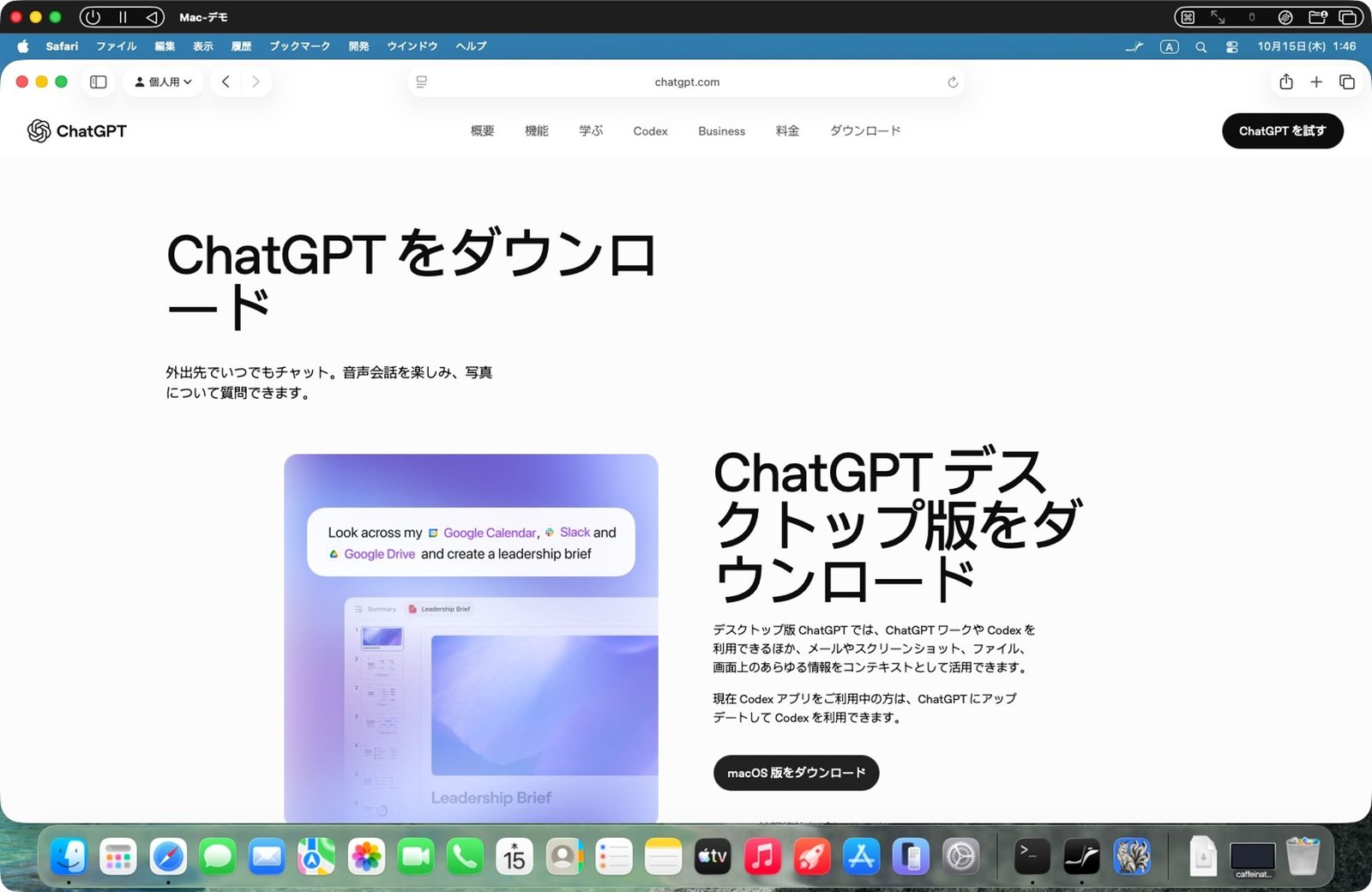Open reader/page menu icon in address bar

click(422, 81)
